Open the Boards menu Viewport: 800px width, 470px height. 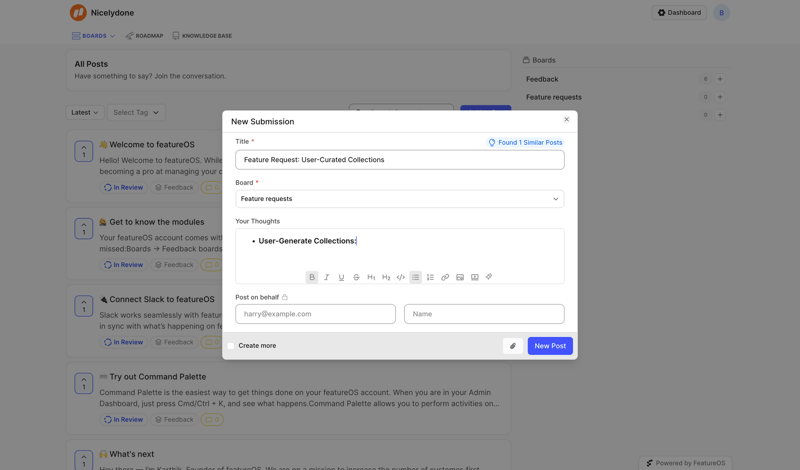[93, 36]
